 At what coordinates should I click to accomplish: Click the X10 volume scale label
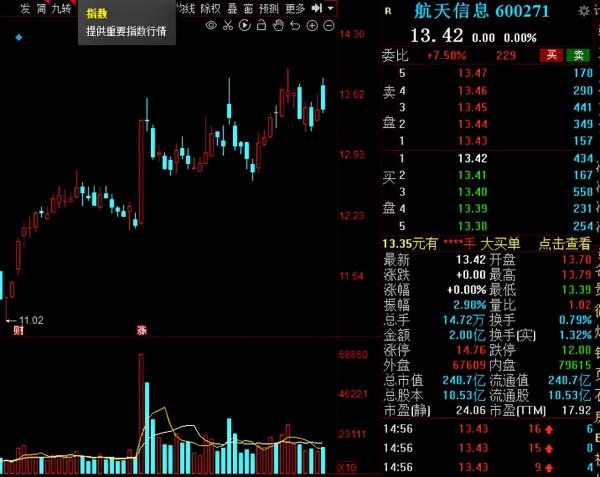click(347, 467)
